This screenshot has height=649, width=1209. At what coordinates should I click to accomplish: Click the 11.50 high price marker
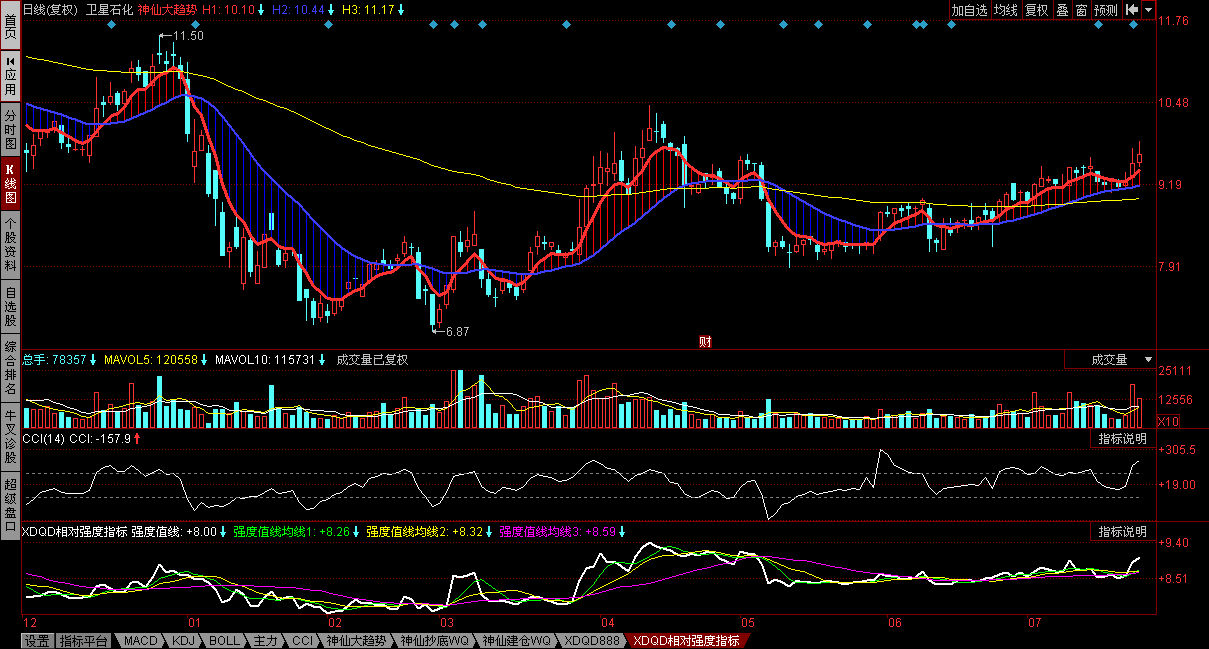click(x=187, y=36)
